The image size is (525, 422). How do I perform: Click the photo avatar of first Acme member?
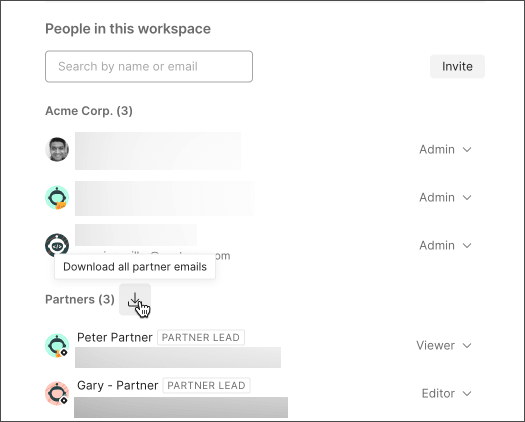57,149
